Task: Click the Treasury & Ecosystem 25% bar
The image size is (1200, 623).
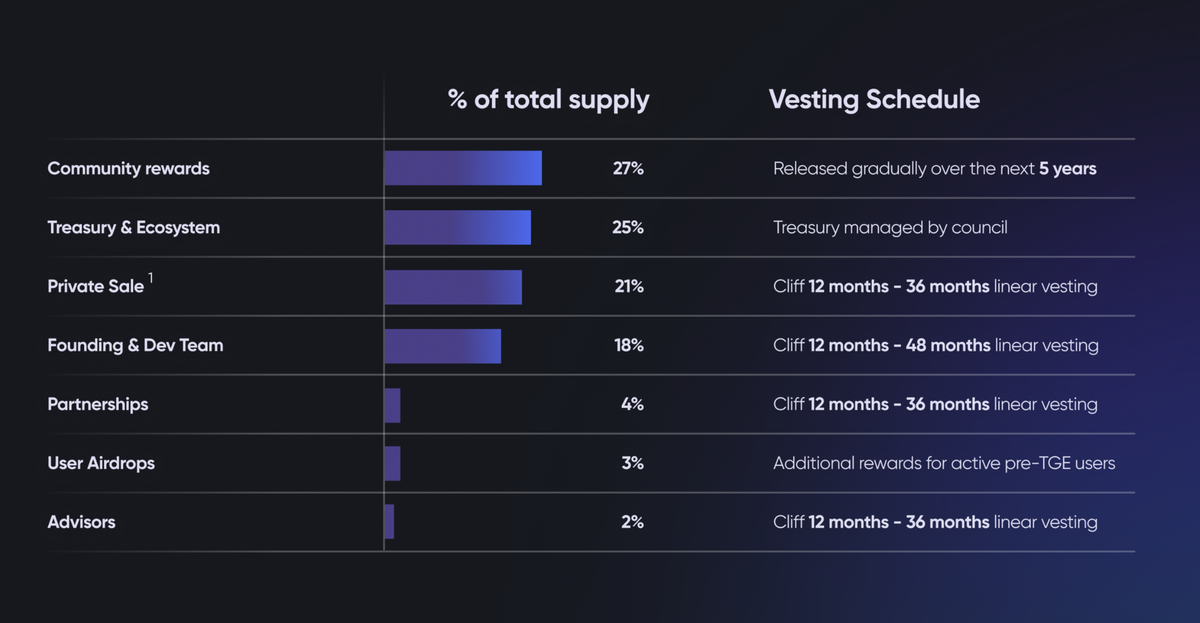Action: [457, 227]
